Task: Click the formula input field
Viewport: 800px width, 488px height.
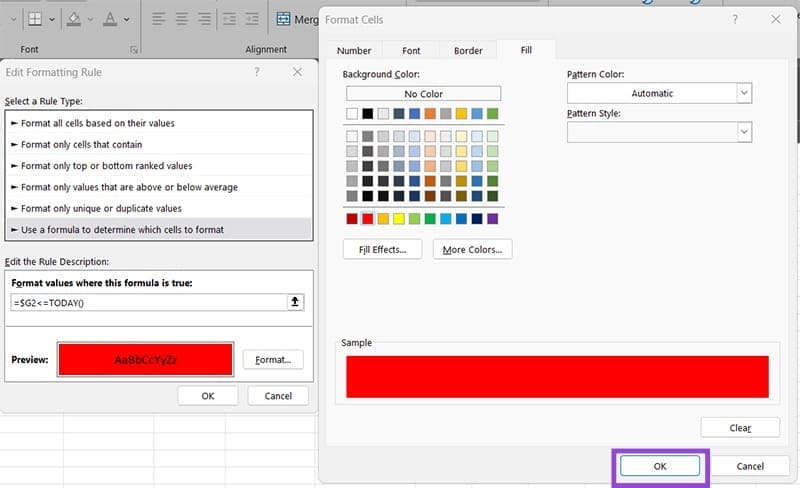Action: point(146,302)
